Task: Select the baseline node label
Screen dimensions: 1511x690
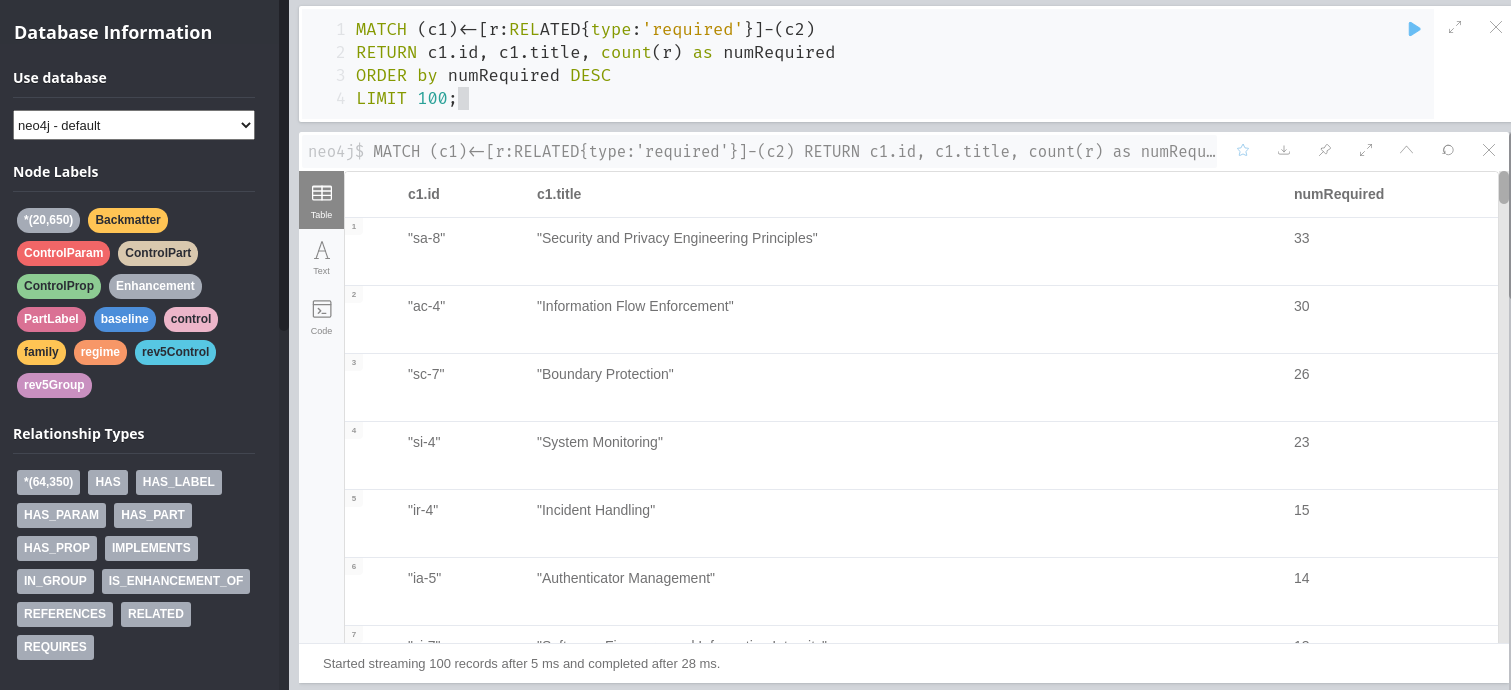Action: click(x=125, y=319)
